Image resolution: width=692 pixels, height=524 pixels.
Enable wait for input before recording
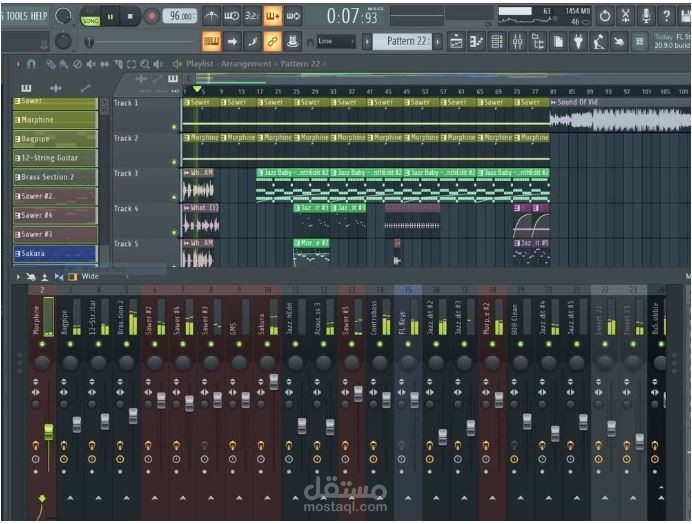[232, 16]
